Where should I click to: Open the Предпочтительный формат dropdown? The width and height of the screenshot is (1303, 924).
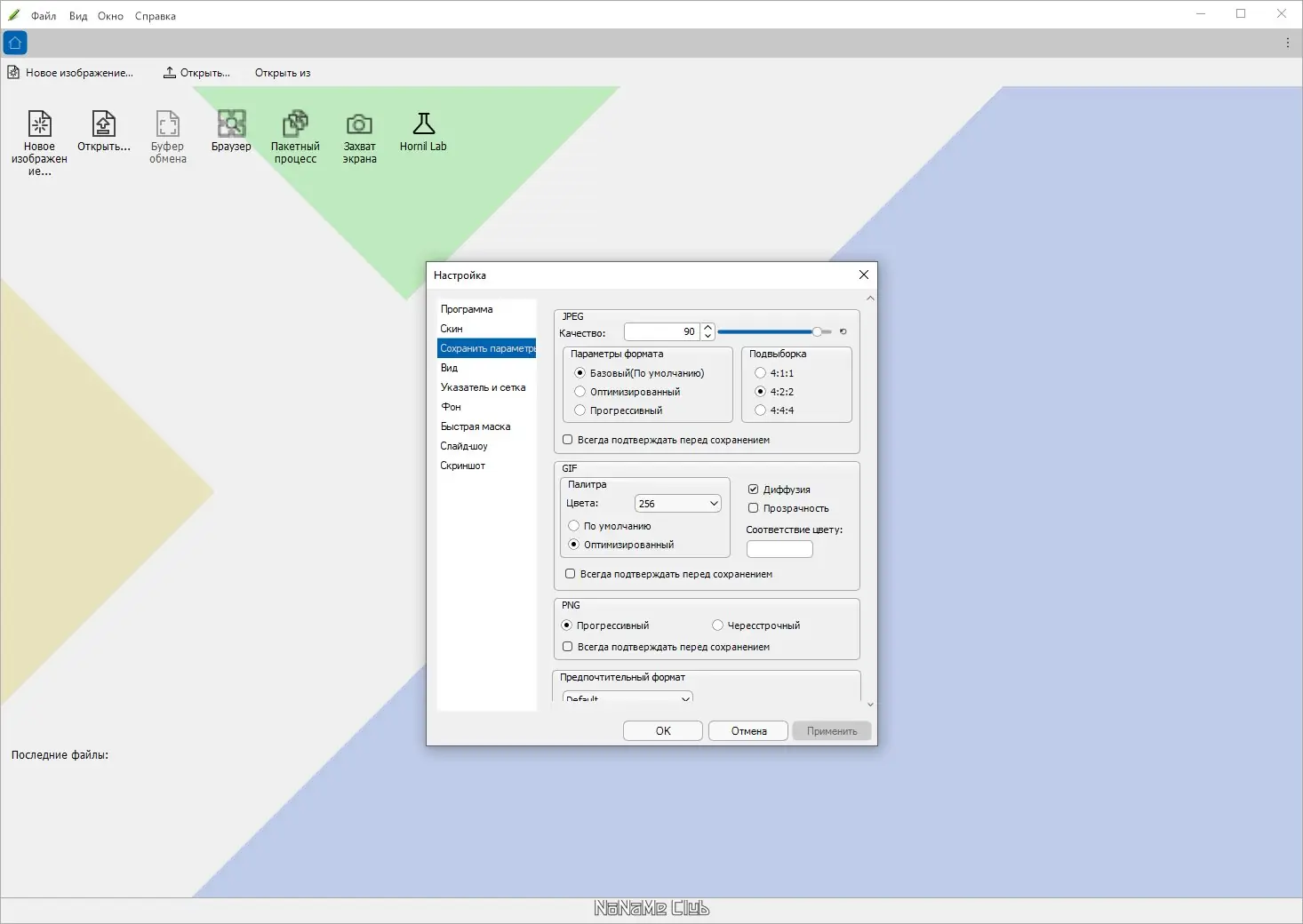[x=627, y=697]
